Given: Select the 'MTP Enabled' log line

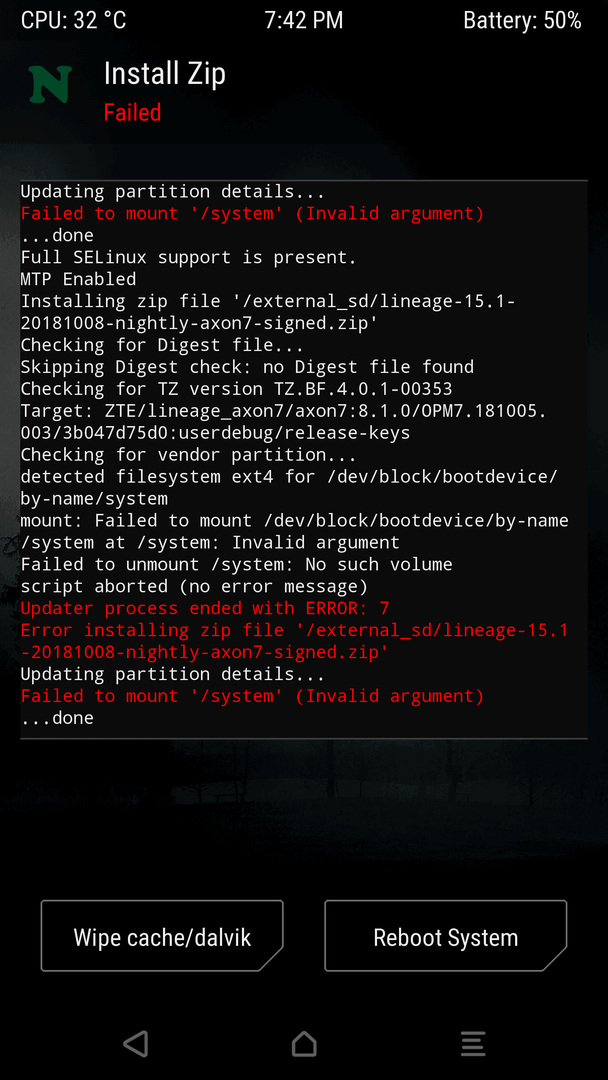Looking at the screenshot, I should [x=78, y=279].
